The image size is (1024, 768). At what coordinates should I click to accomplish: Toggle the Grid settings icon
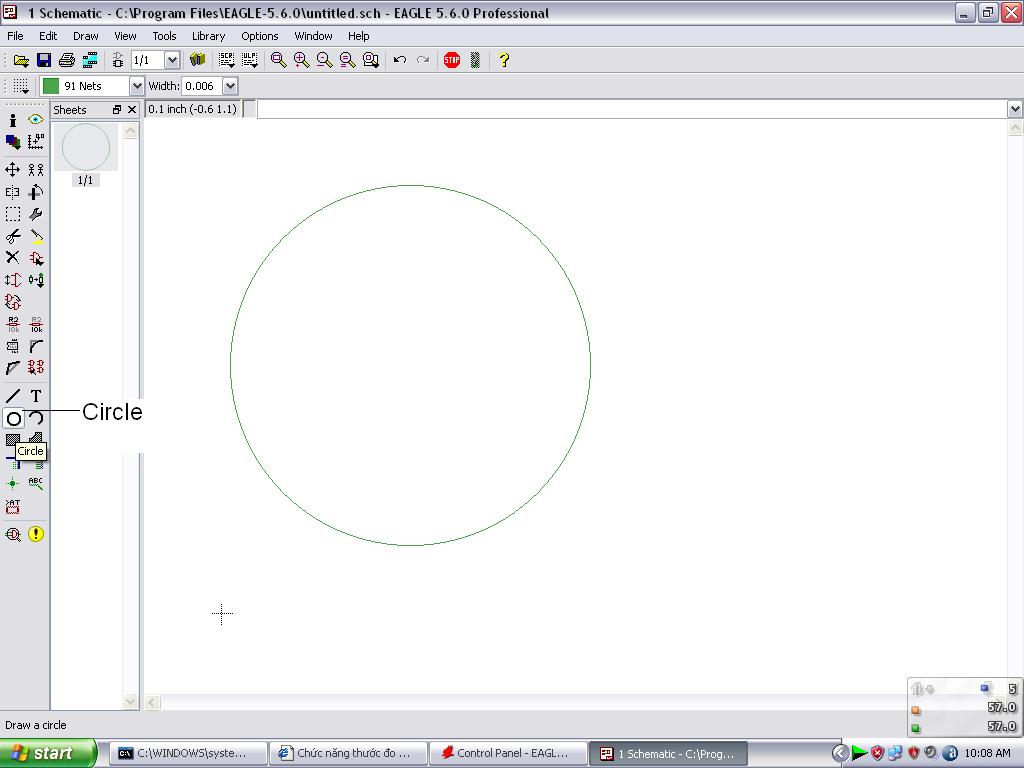[20, 86]
